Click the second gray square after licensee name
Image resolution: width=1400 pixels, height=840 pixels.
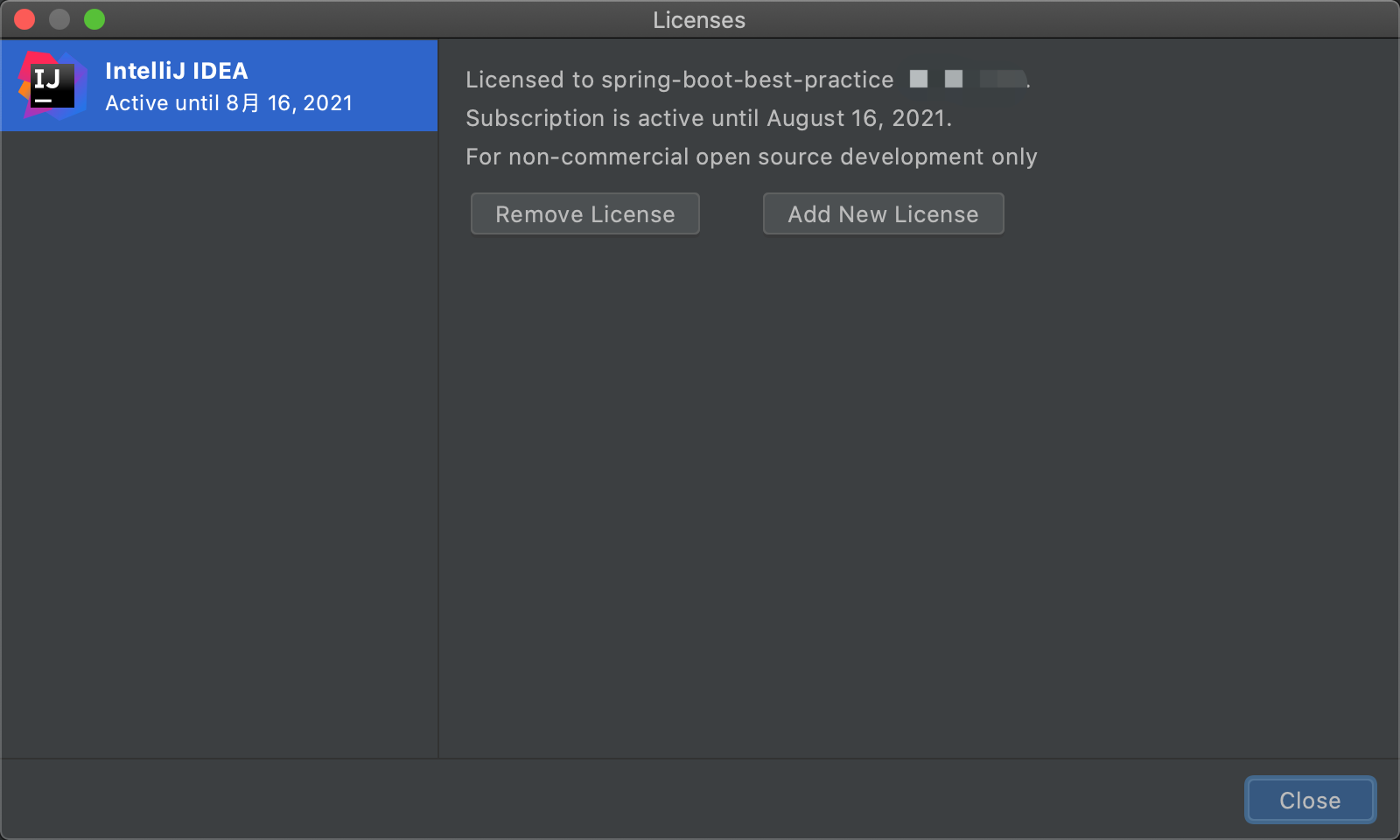tap(954, 79)
